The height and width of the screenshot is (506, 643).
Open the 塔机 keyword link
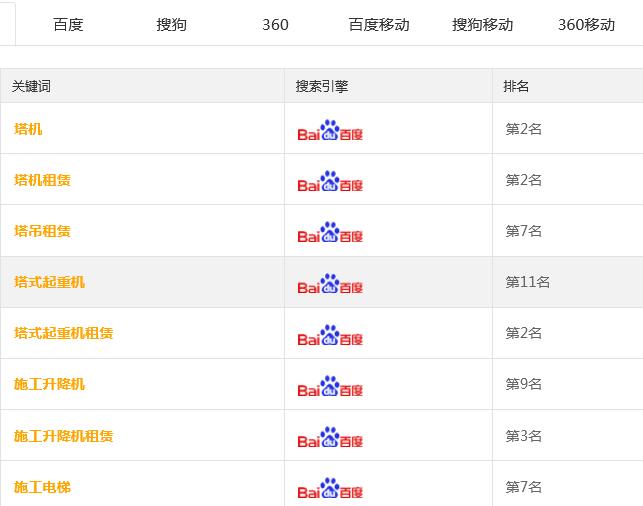pos(28,129)
